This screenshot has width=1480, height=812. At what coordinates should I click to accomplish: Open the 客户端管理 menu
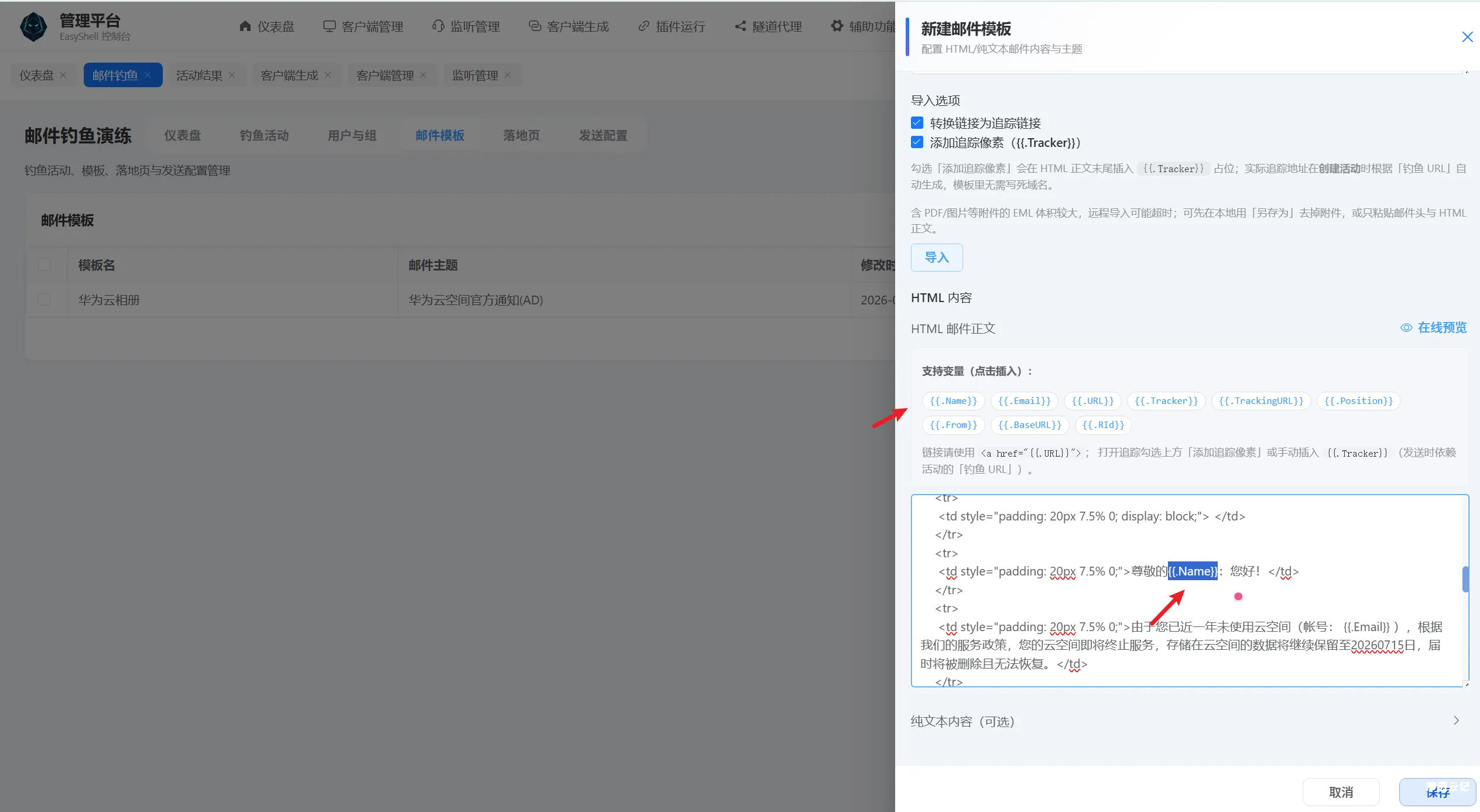[363, 26]
